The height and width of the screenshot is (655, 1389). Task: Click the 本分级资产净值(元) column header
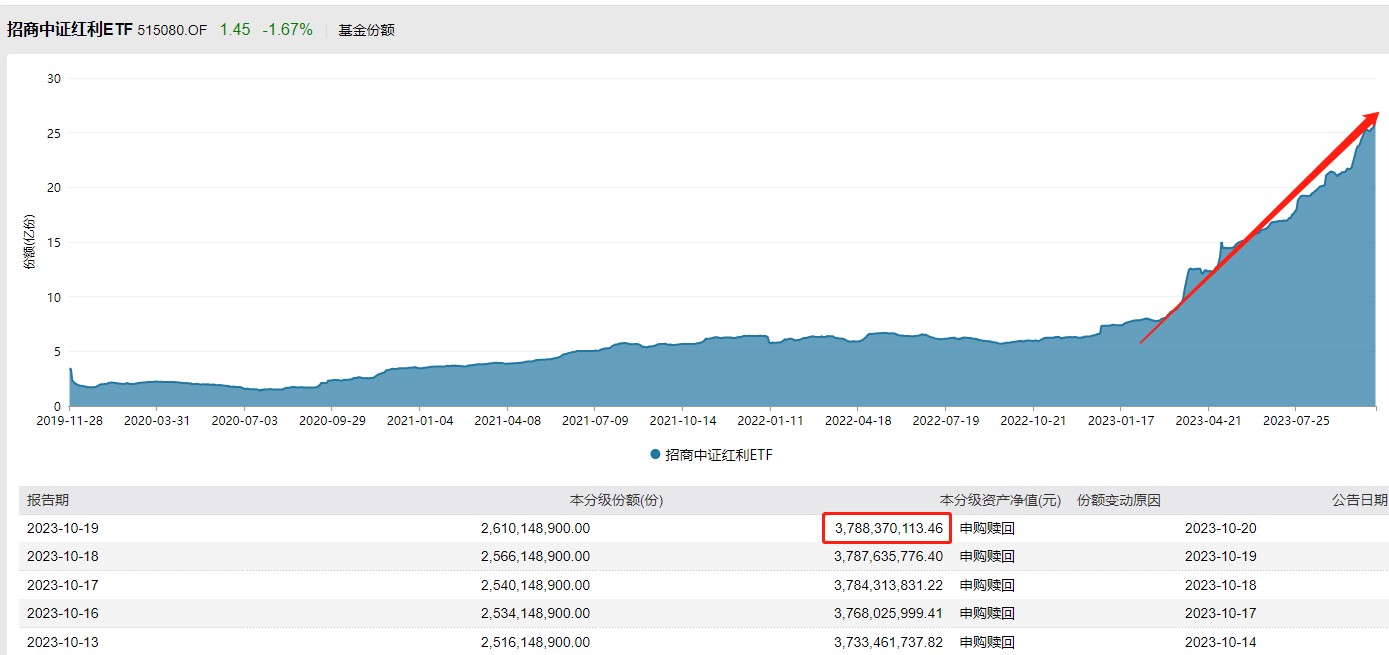[1000, 500]
